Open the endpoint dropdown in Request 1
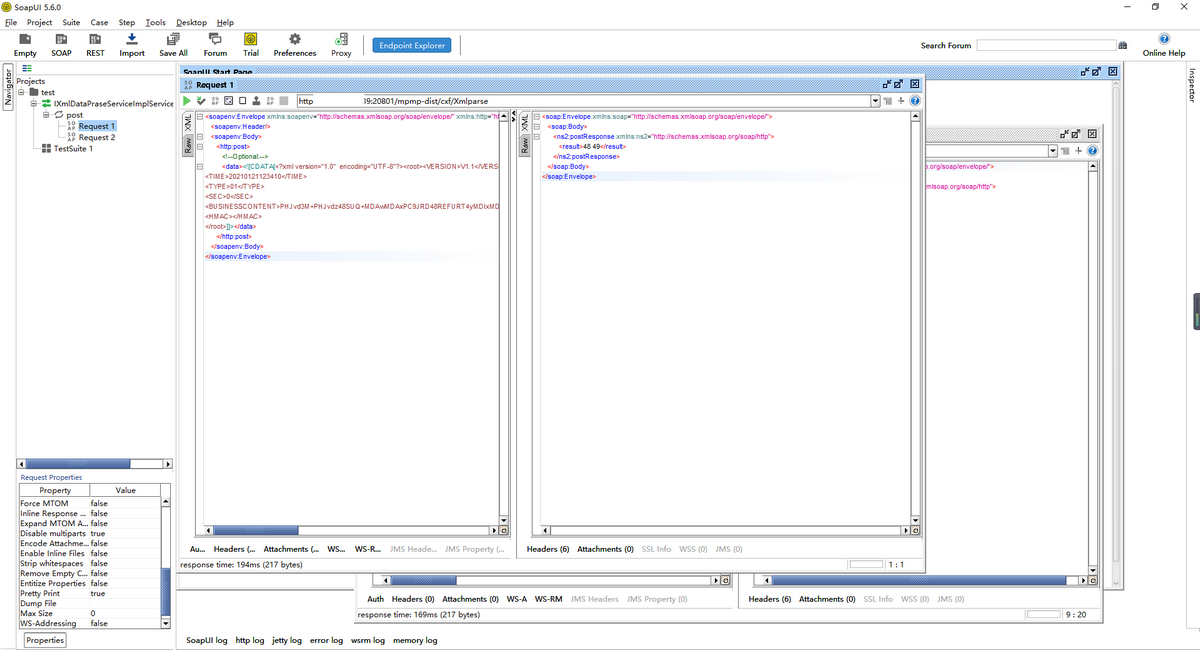 pyautogui.click(x=876, y=101)
